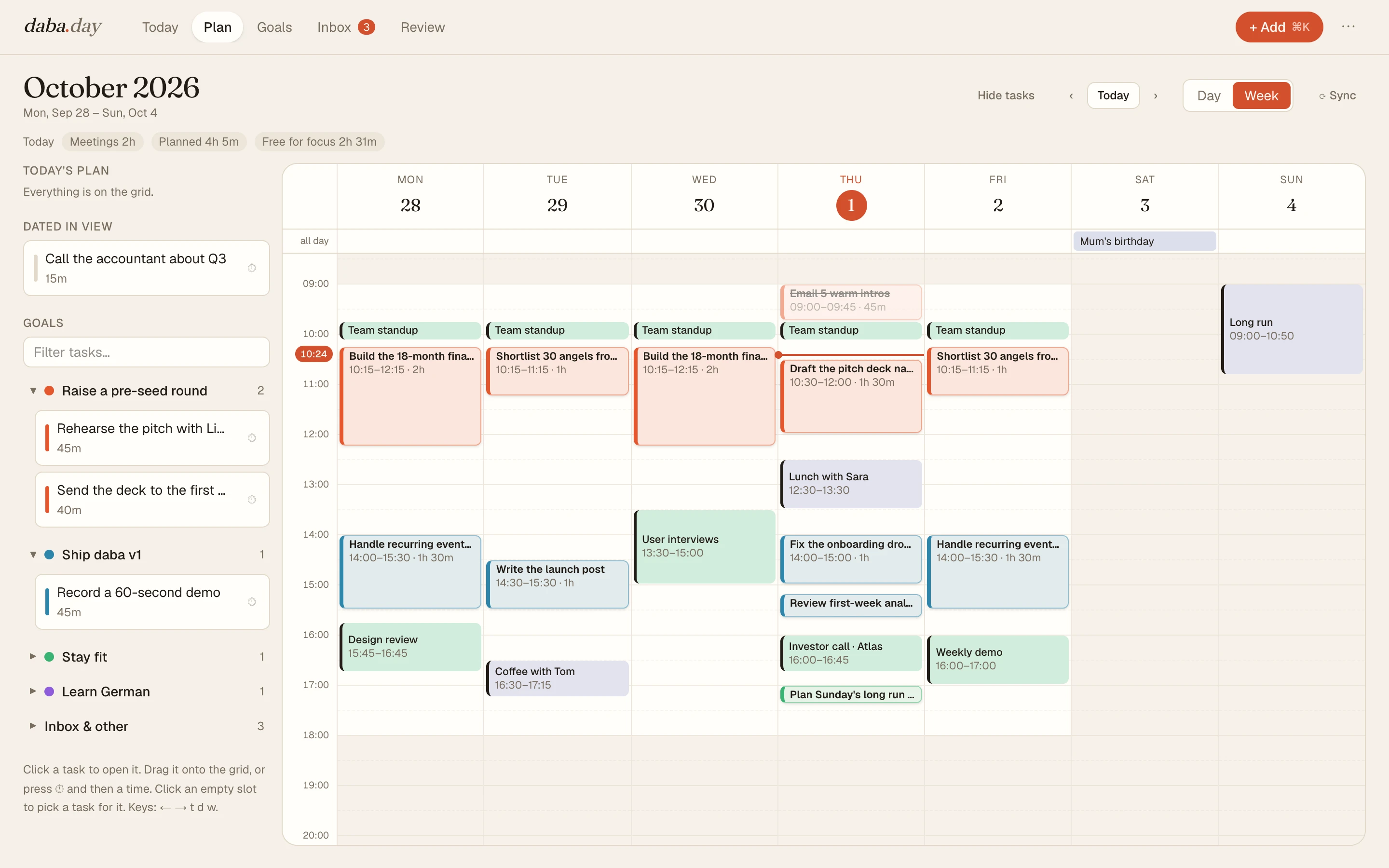Click the Free for focus 2h 31m chip

tap(319, 142)
